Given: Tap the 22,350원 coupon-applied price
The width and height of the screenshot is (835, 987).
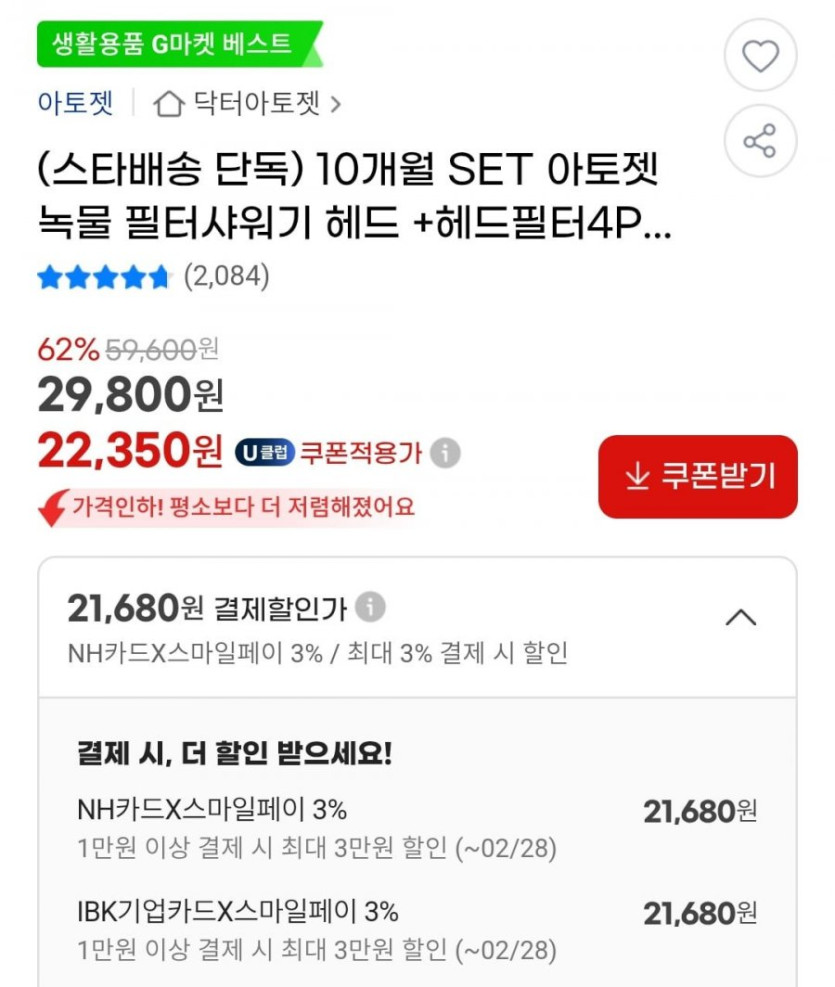Looking at the screenshot, I should click(130, 452).
